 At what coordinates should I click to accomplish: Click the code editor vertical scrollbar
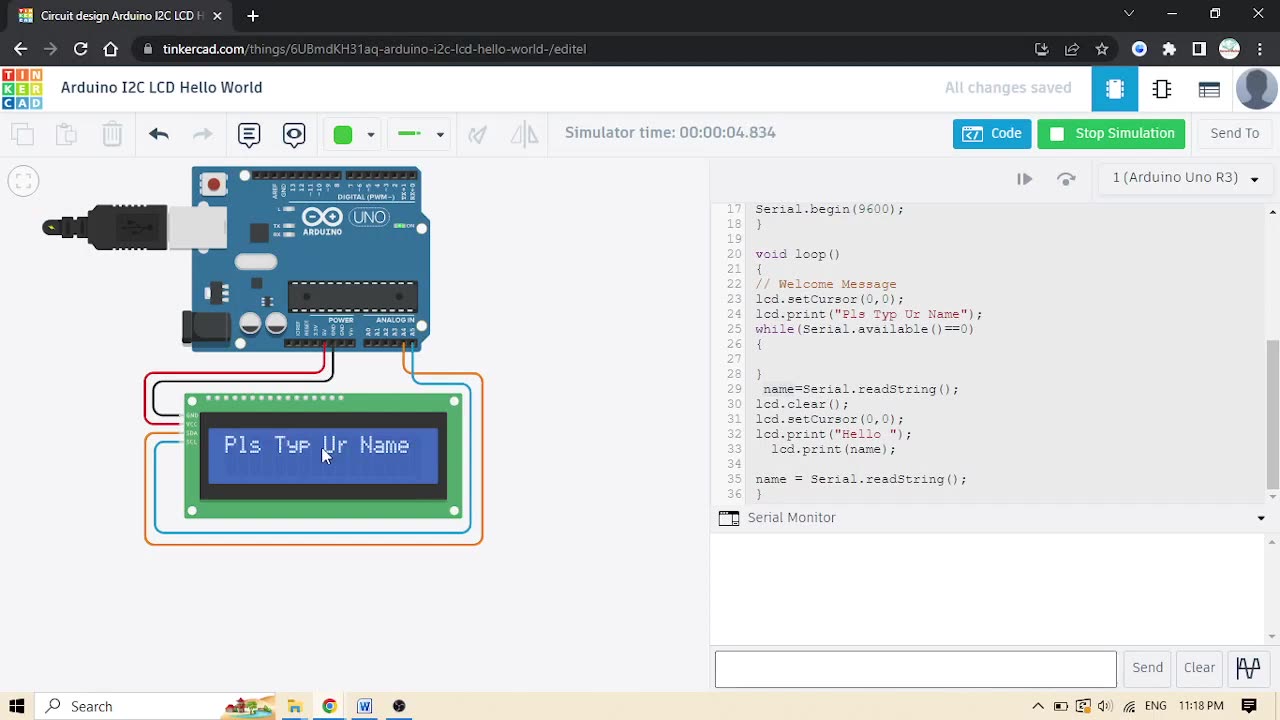pyautogui.click(x=1272, y=414)
